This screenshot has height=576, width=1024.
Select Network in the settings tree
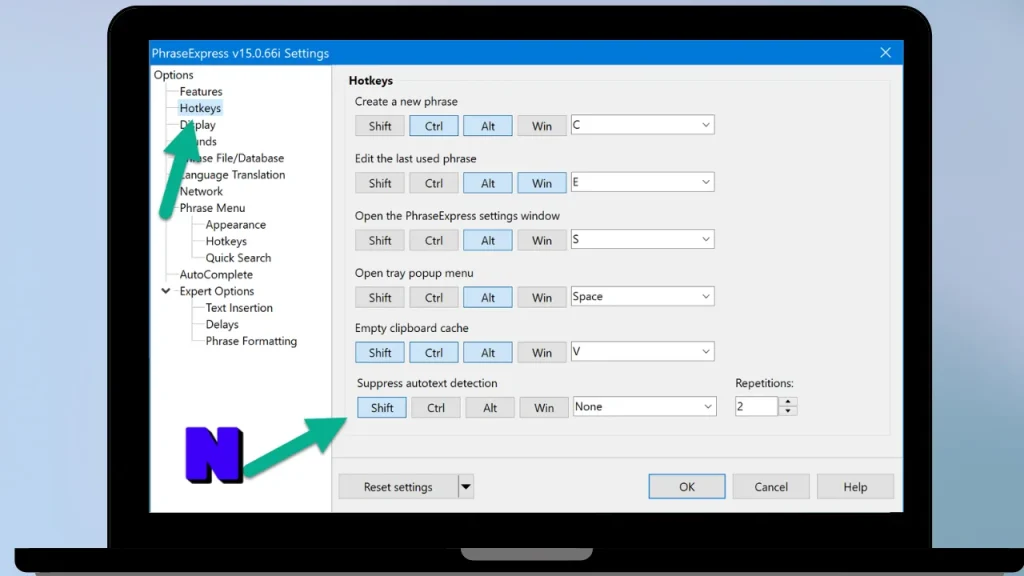[x=201, y=191]
